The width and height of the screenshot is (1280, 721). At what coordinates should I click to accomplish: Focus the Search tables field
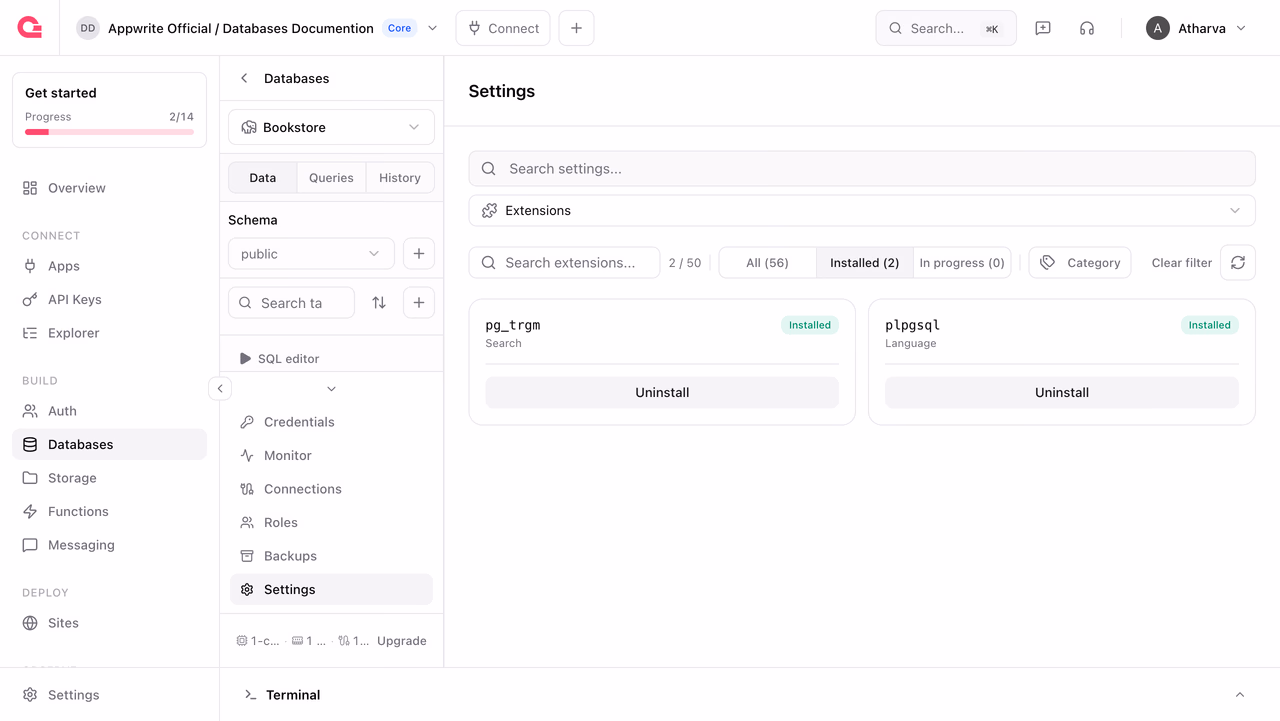[292, 303]
